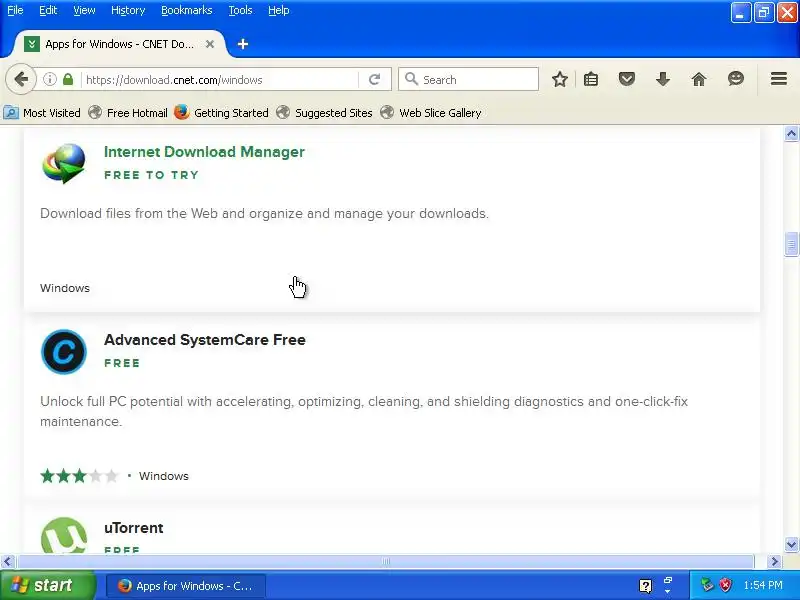Reload the current page
The image size is (800, 600).
point(374,79)
